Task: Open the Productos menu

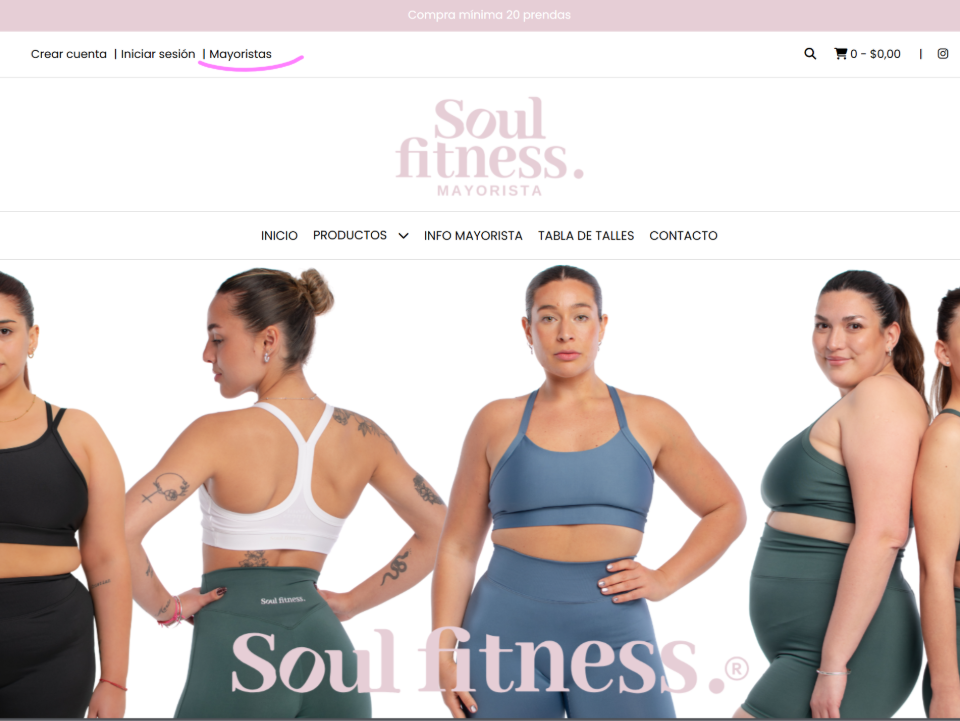Action: coord(350,236)
